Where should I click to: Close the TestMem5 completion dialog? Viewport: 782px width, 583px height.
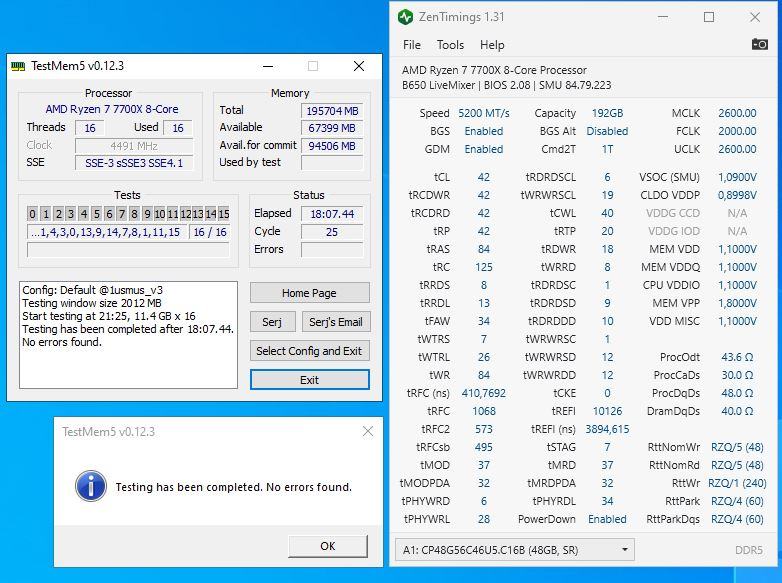click(368, 431)
